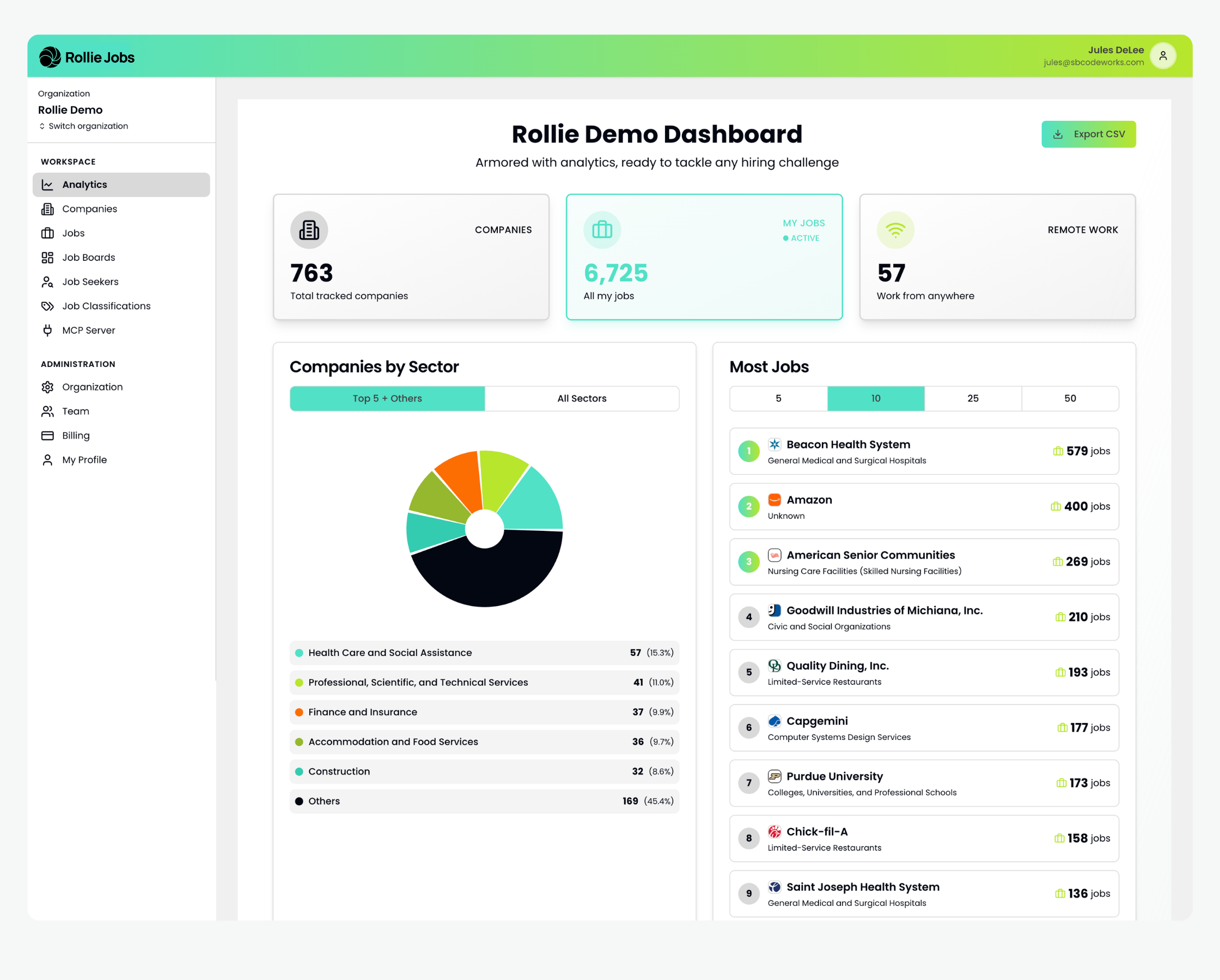Go to Companies page
This screenshot has width=1220, height=980.
pos(121,210)
